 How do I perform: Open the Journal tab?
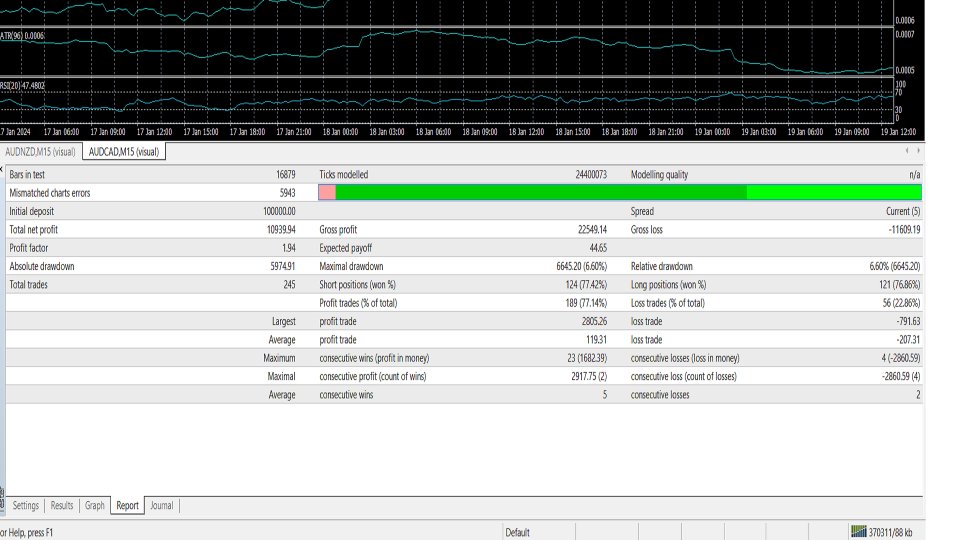[x=161, y=506]
